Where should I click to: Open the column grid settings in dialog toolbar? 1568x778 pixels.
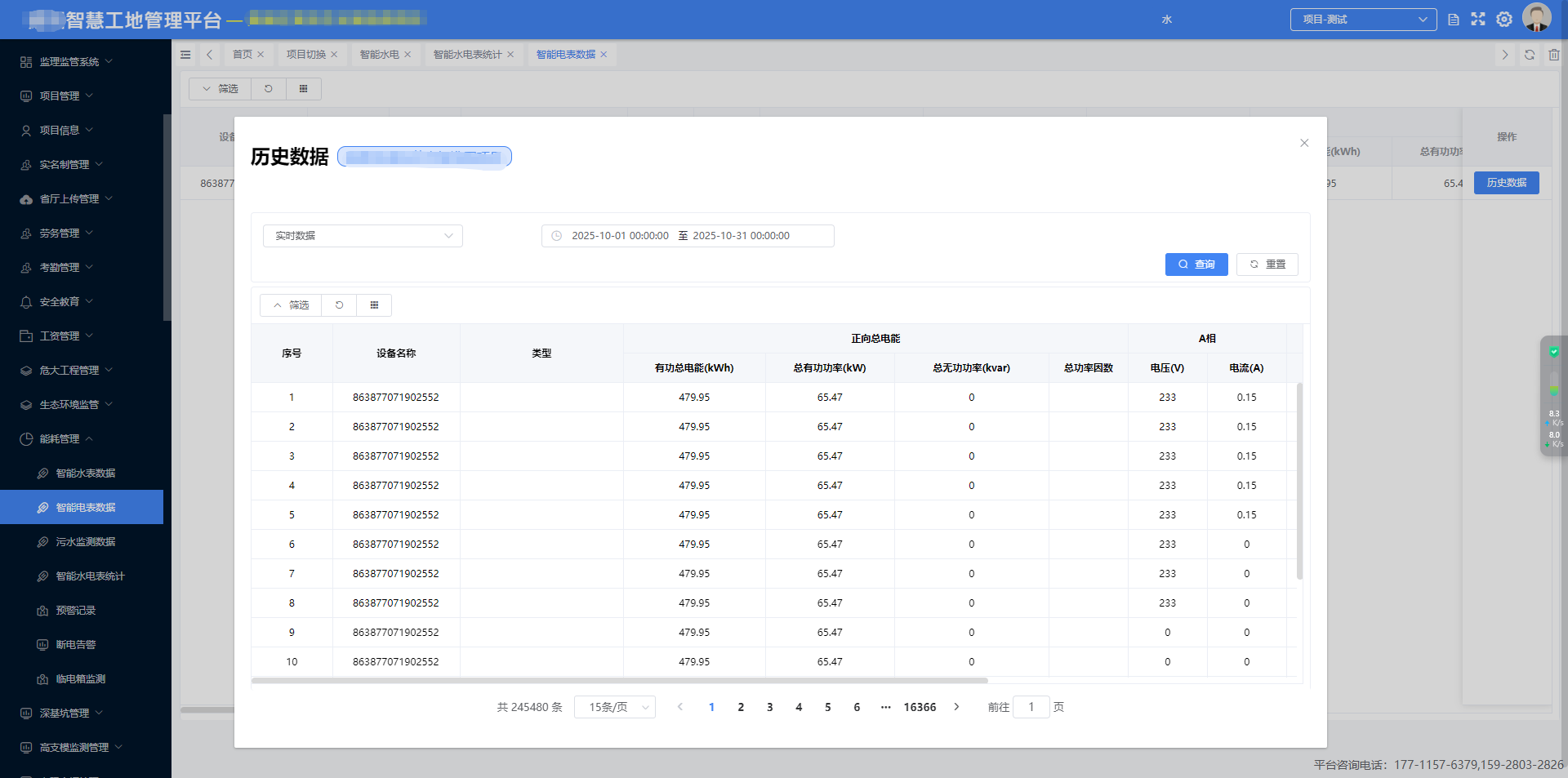[x=374, y=305]
